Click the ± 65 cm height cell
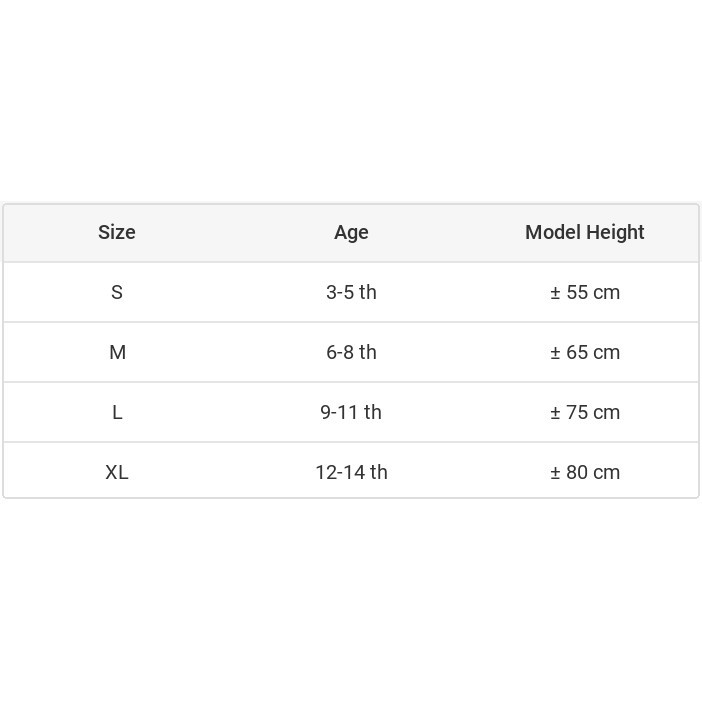Image resolution: width=702 pixels, height=702 pixels. tap(585, 352)
